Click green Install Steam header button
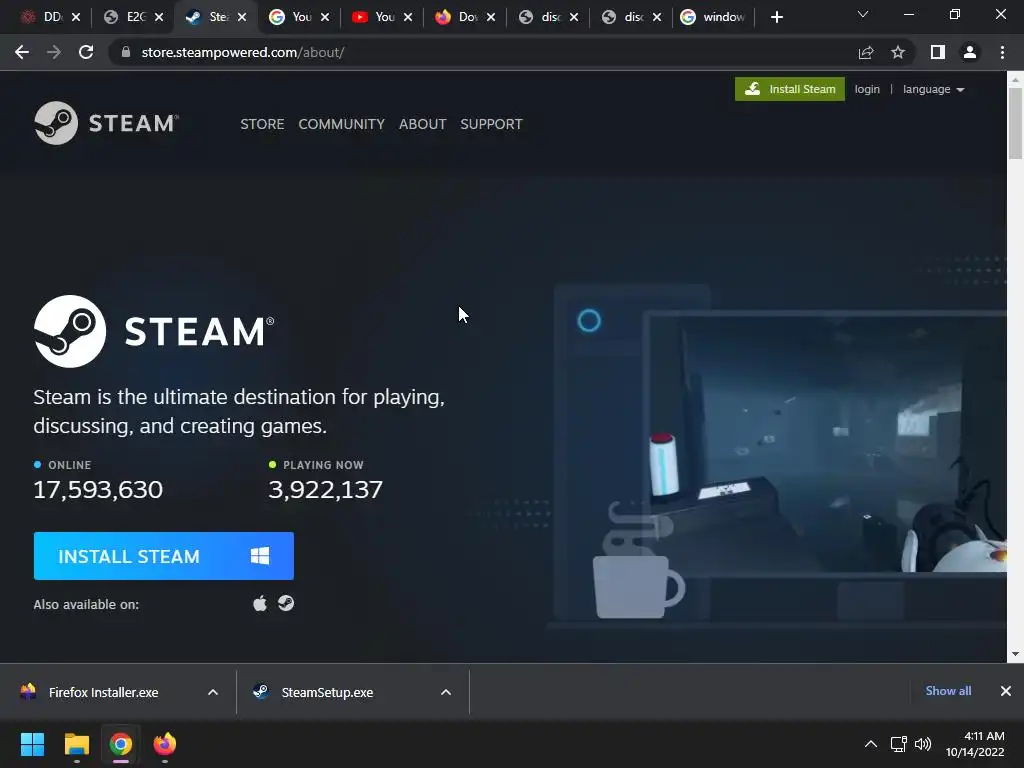The width and height of the screenshot is (1024, 768). pyautogui.click(x=790, y=89)
